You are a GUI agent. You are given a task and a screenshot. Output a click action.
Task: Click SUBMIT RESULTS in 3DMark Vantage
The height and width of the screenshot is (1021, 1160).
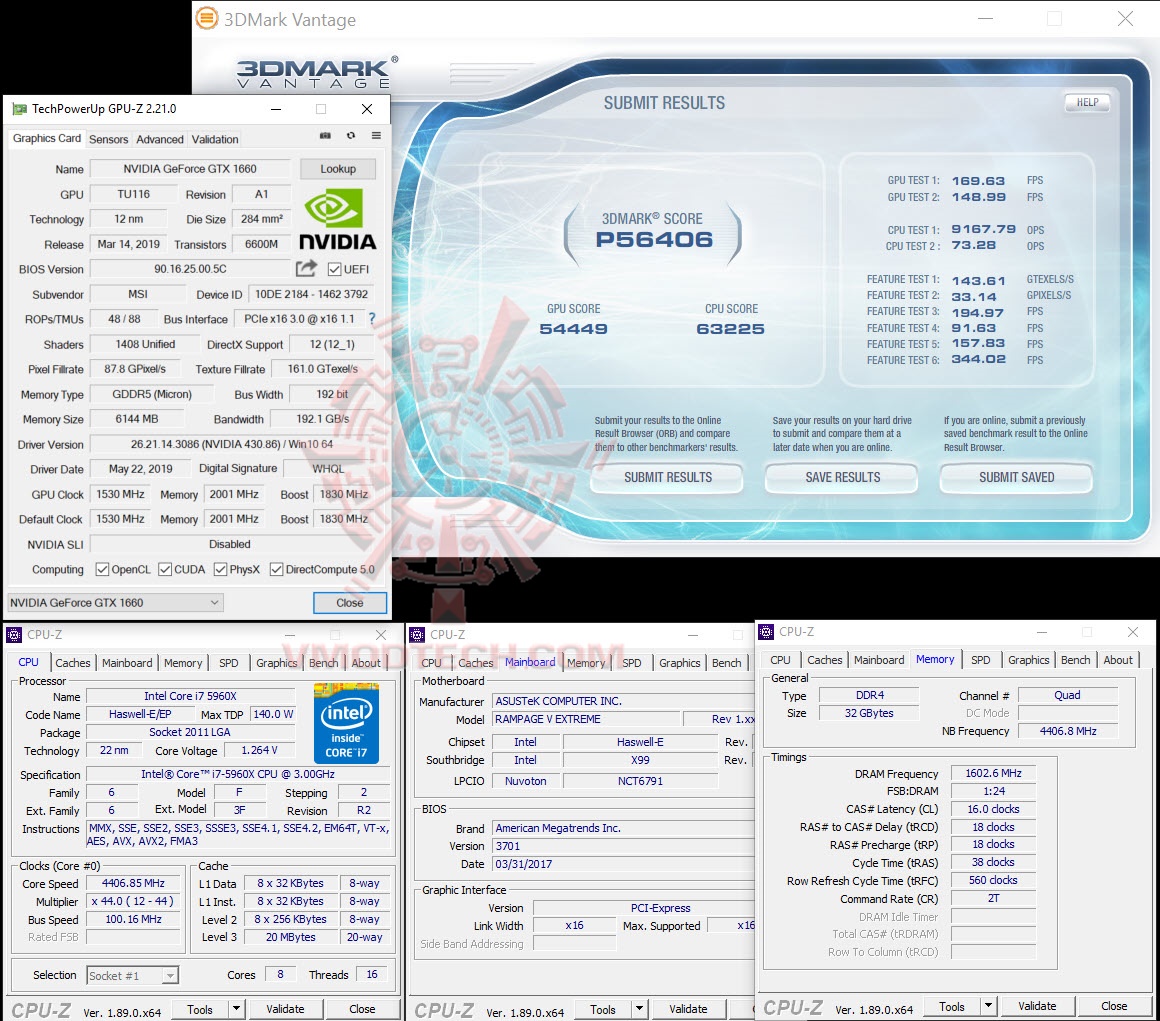point(667,477)
